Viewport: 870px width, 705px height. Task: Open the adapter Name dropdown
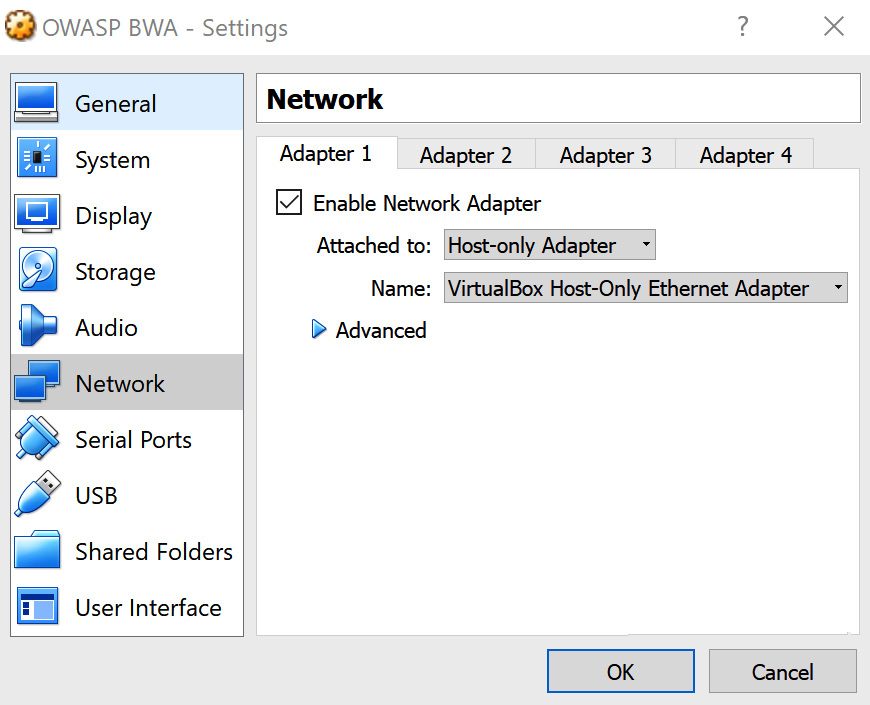point(645,287)
